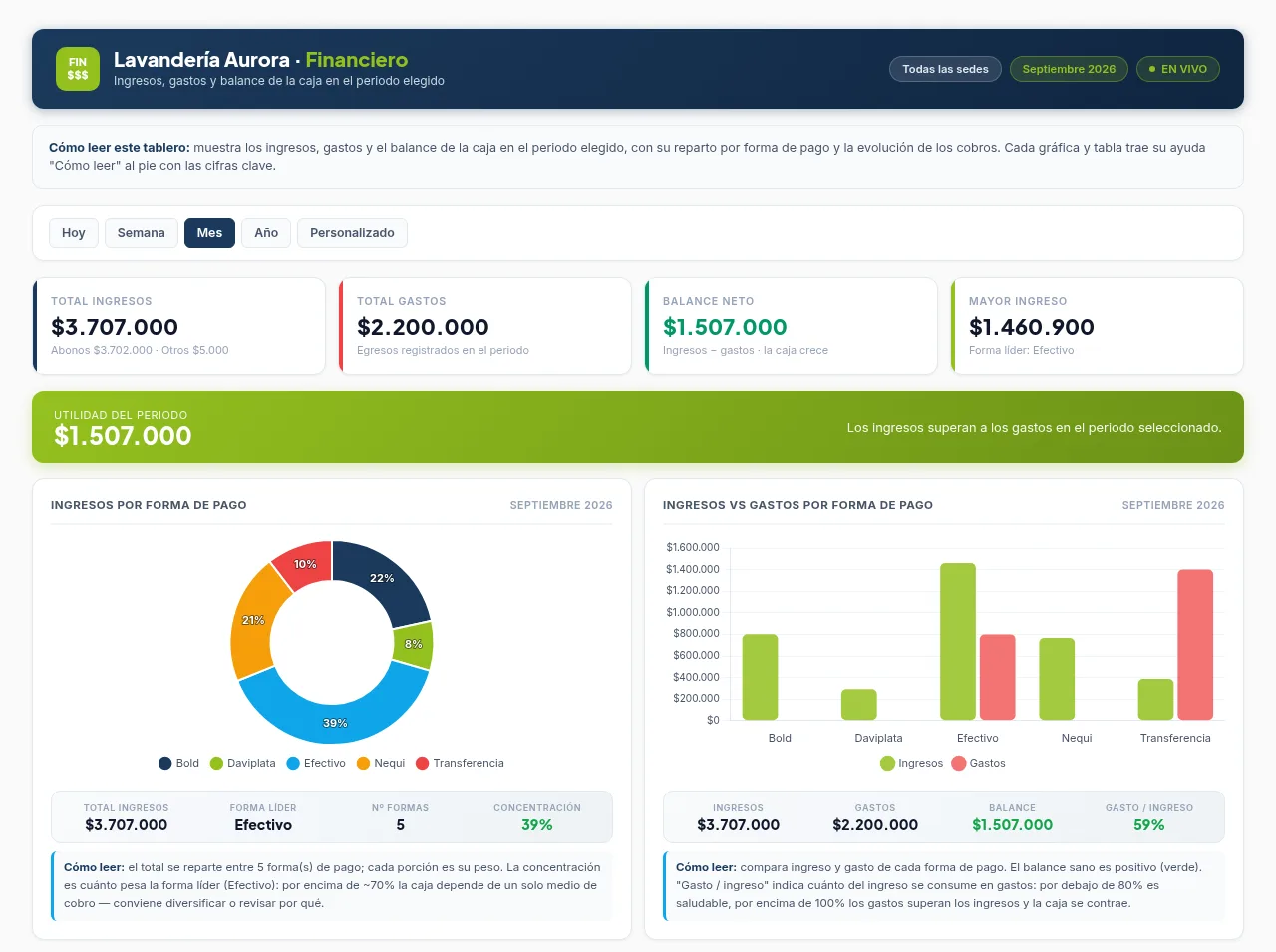Click the Transferencia ingresos green bar
This screenshot has height=952, width=1276.
(x=1155, y=700)
